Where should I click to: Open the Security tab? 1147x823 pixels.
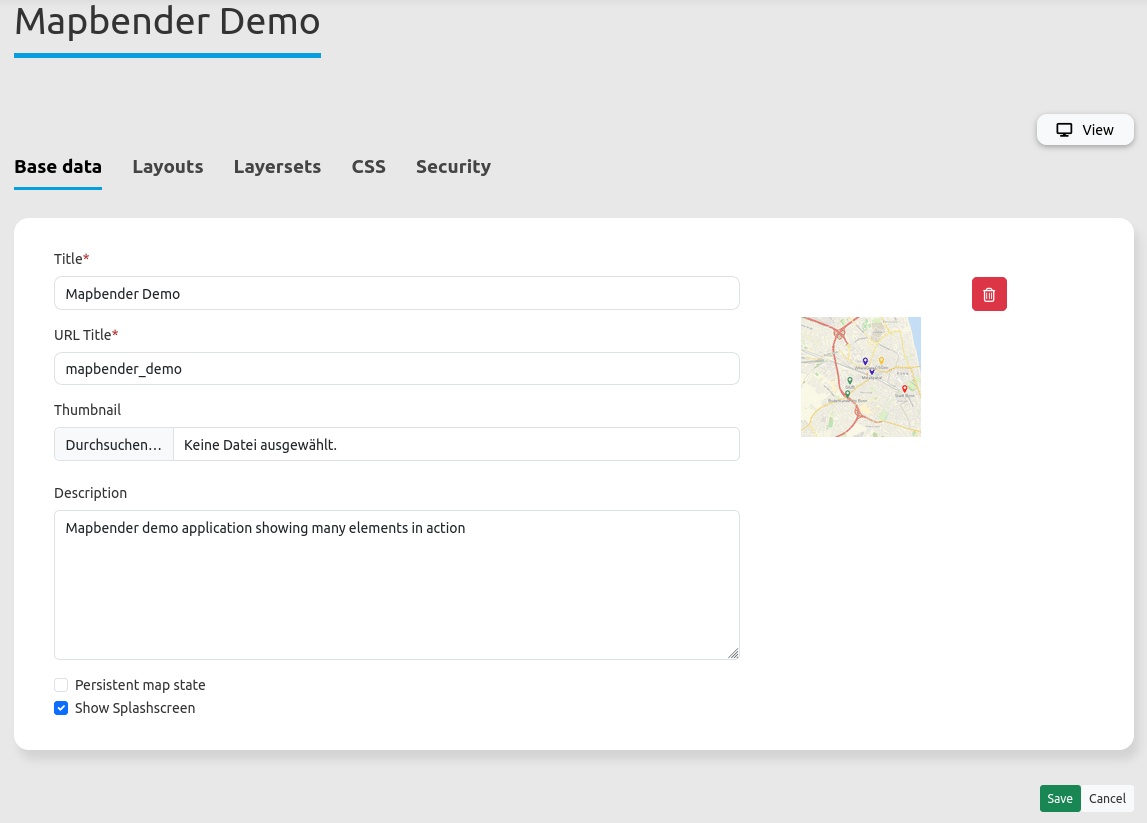[x=453, y=167]
